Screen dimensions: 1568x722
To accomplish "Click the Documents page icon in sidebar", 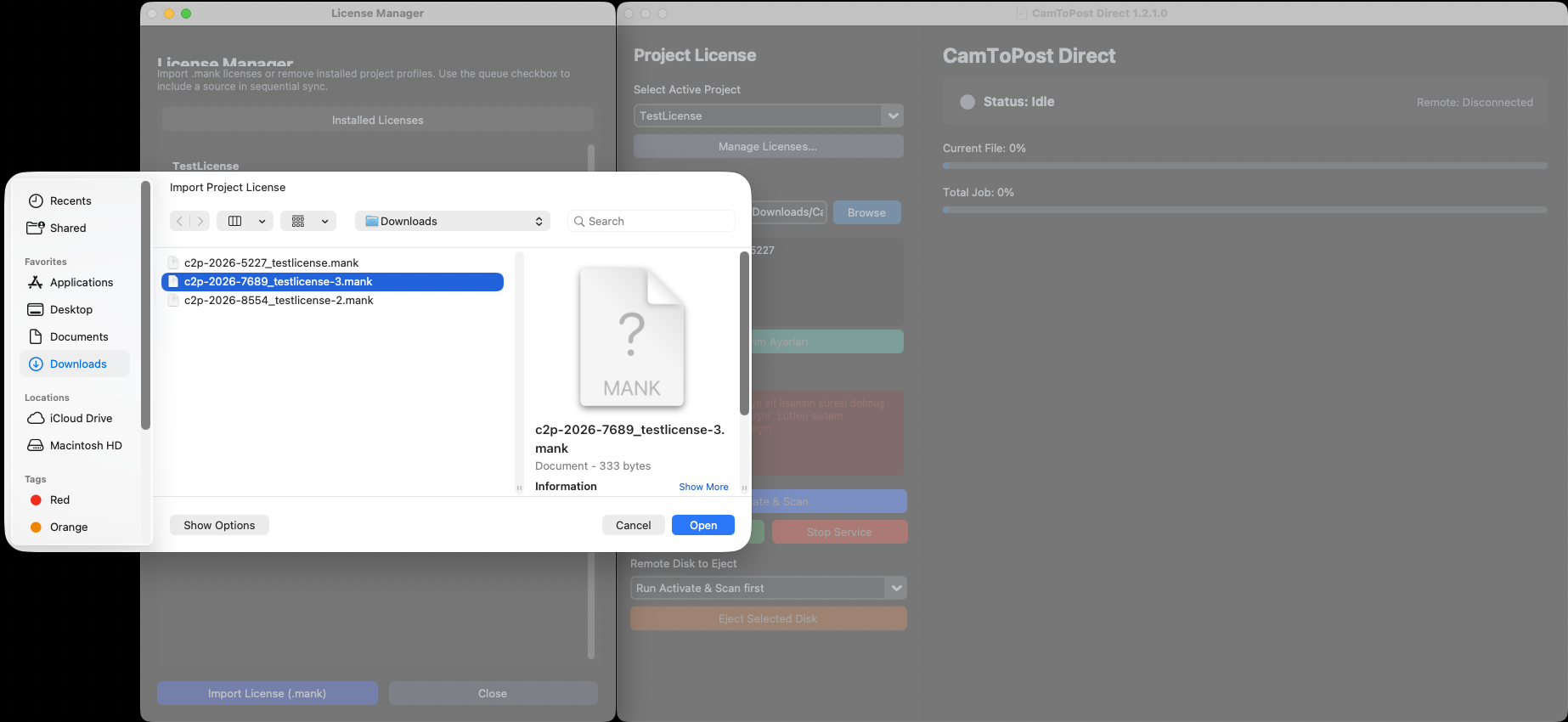I will point(36,336).
